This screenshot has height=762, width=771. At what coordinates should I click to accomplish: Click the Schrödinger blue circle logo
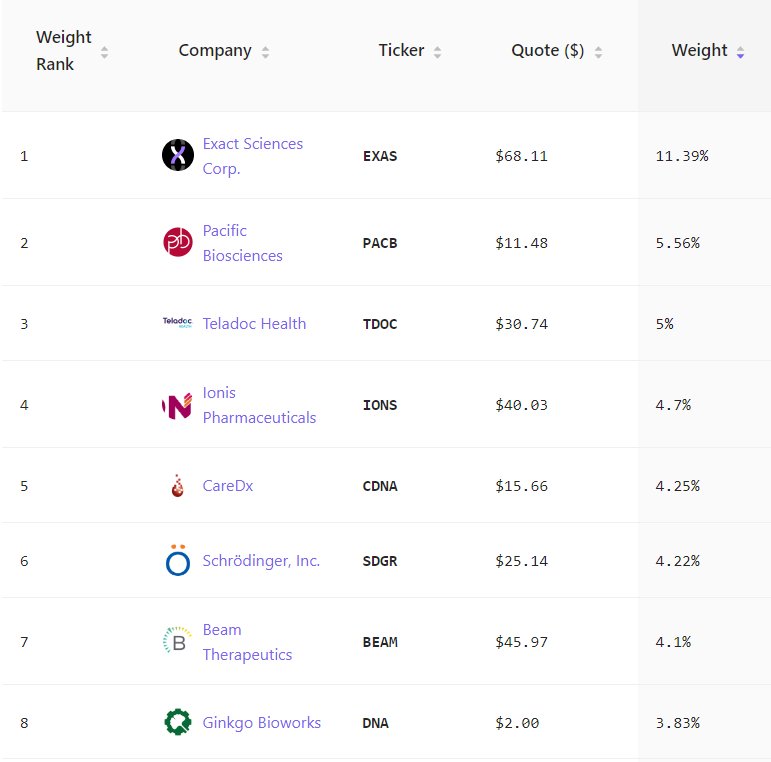(x=178, y=560)
